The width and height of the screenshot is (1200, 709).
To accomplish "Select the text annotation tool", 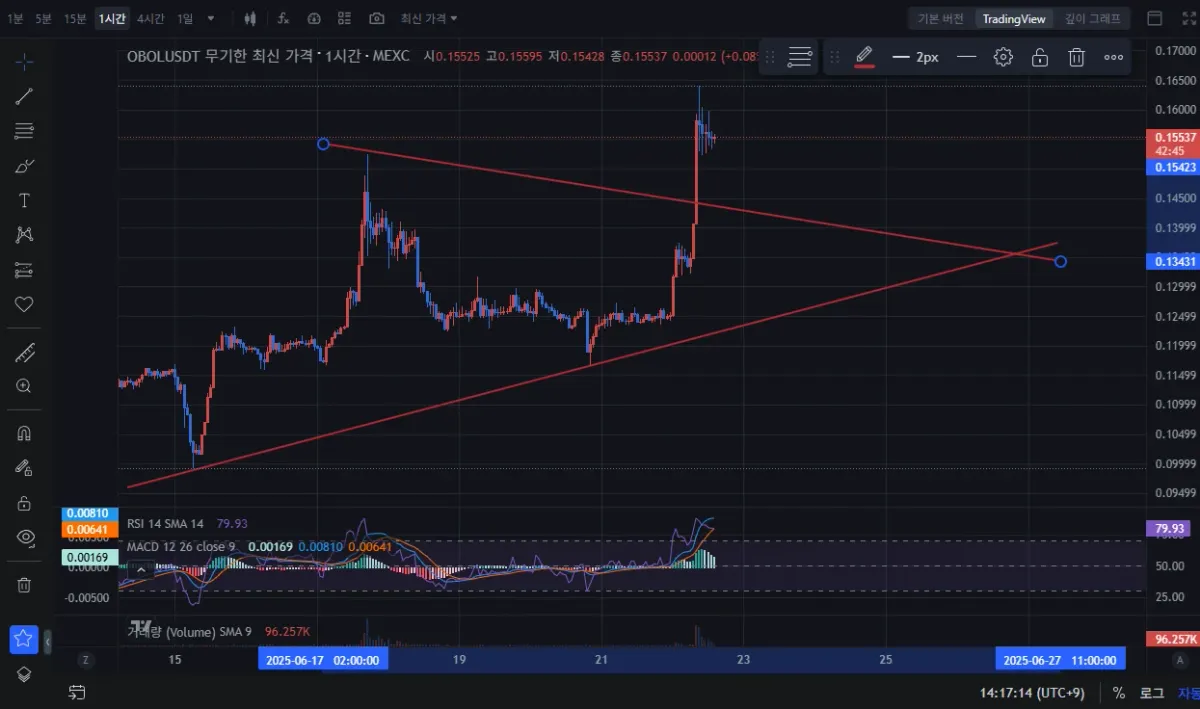I will pos(24,200).
